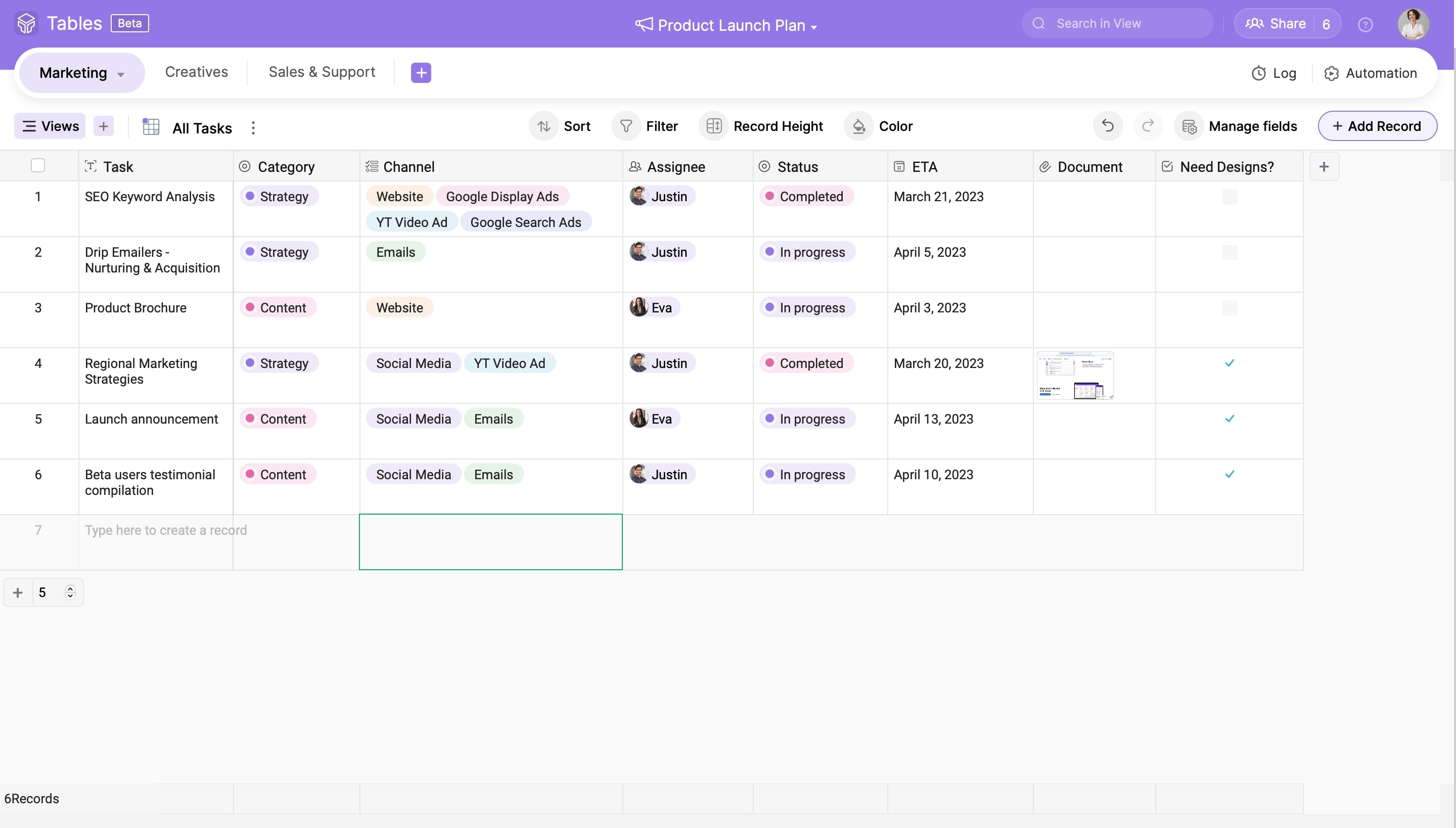1456x828 pixels.
Task: Toggle the select-all records checkbox
Action: [38, 165]
